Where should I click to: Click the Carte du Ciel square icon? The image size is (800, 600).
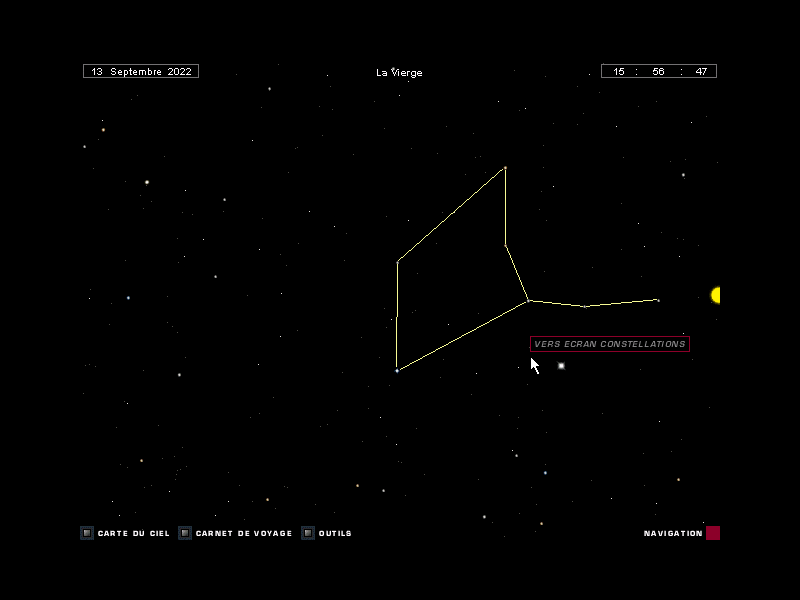[87, 533]
